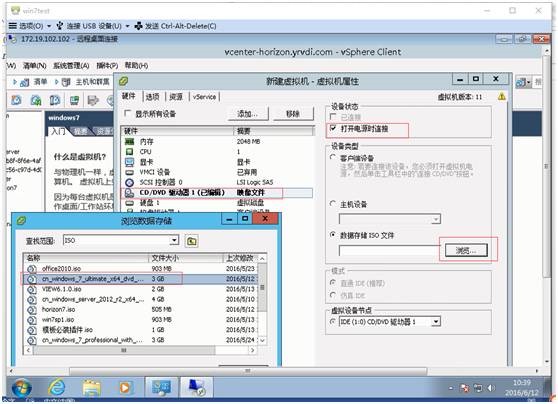Click the remove (移除) button
The height and width of the screenshot is (404, 558).
click(293, 114)
